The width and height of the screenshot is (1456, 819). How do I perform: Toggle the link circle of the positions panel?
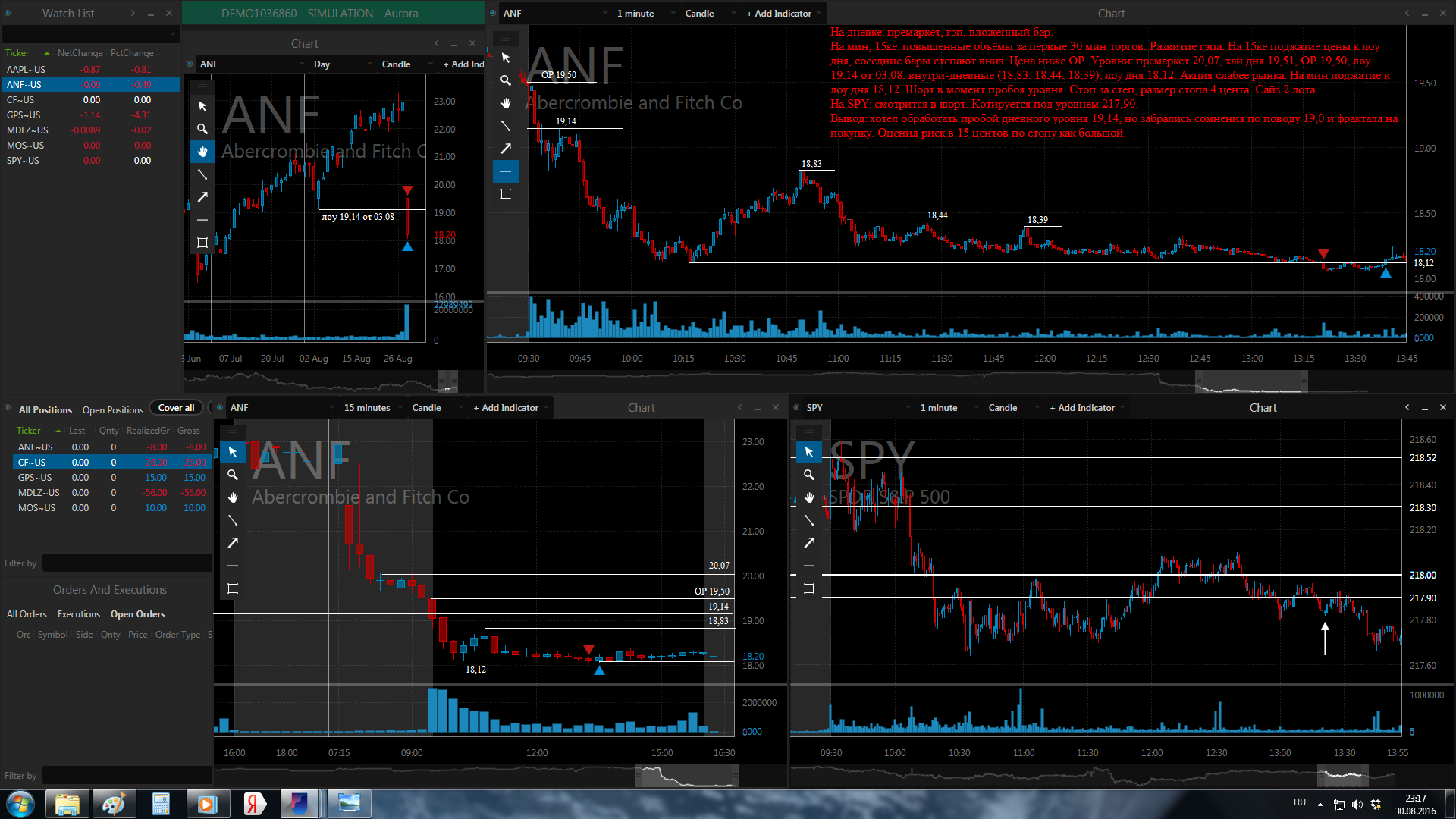point(8,408)
